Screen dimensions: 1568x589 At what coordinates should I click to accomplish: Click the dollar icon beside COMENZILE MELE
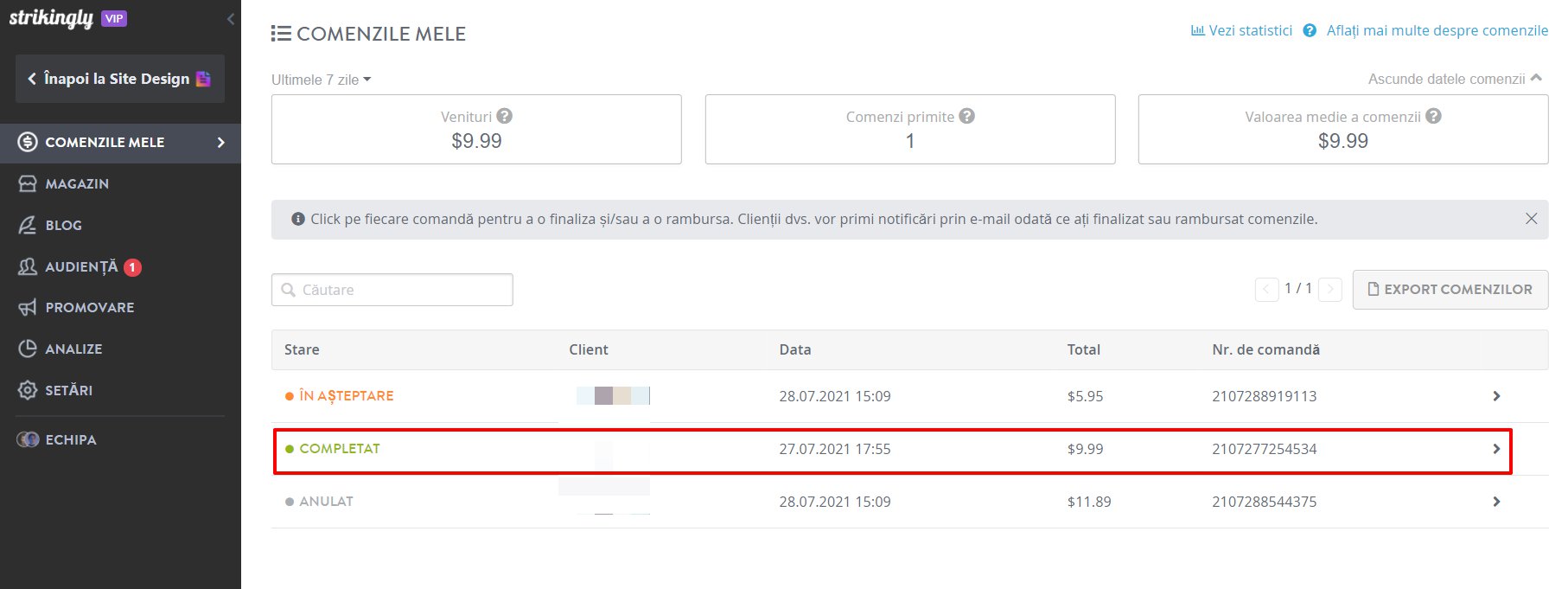tap(28, 142)
